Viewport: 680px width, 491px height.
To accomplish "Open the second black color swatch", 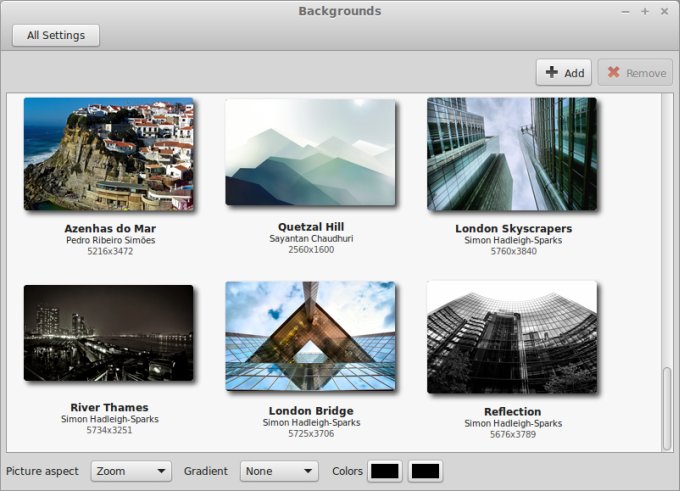I will pyautogui.click(x=425, y=471).
